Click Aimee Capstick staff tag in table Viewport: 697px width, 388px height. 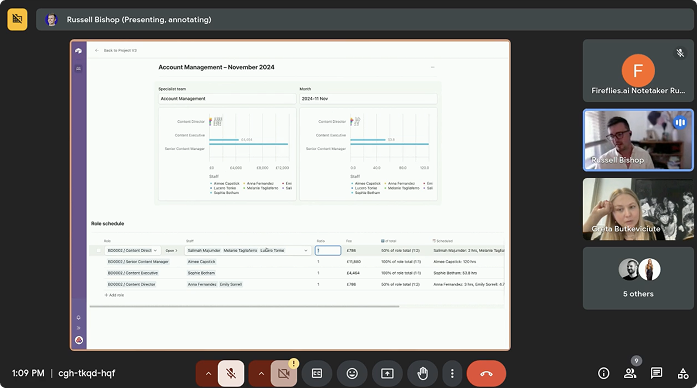pyautogui.click(x=201, y=262)
